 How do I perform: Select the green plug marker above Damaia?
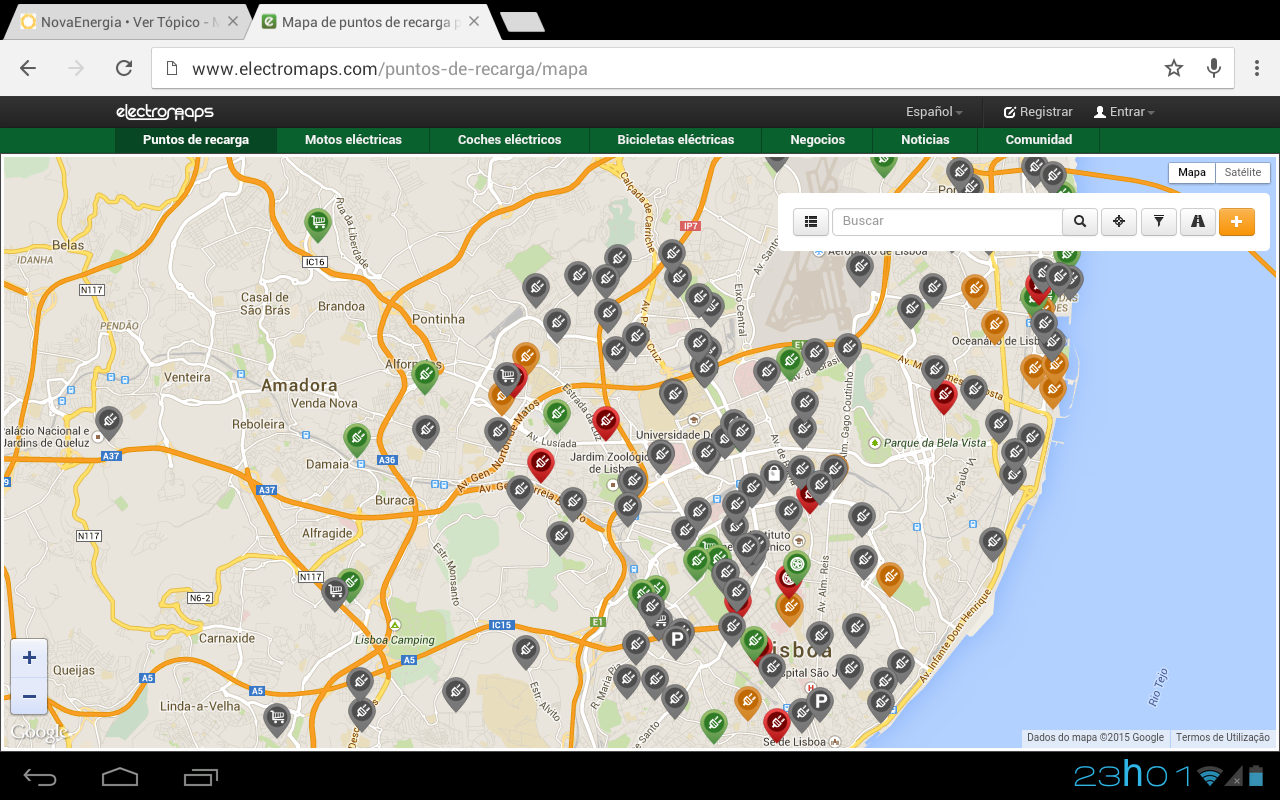point(356,439)
